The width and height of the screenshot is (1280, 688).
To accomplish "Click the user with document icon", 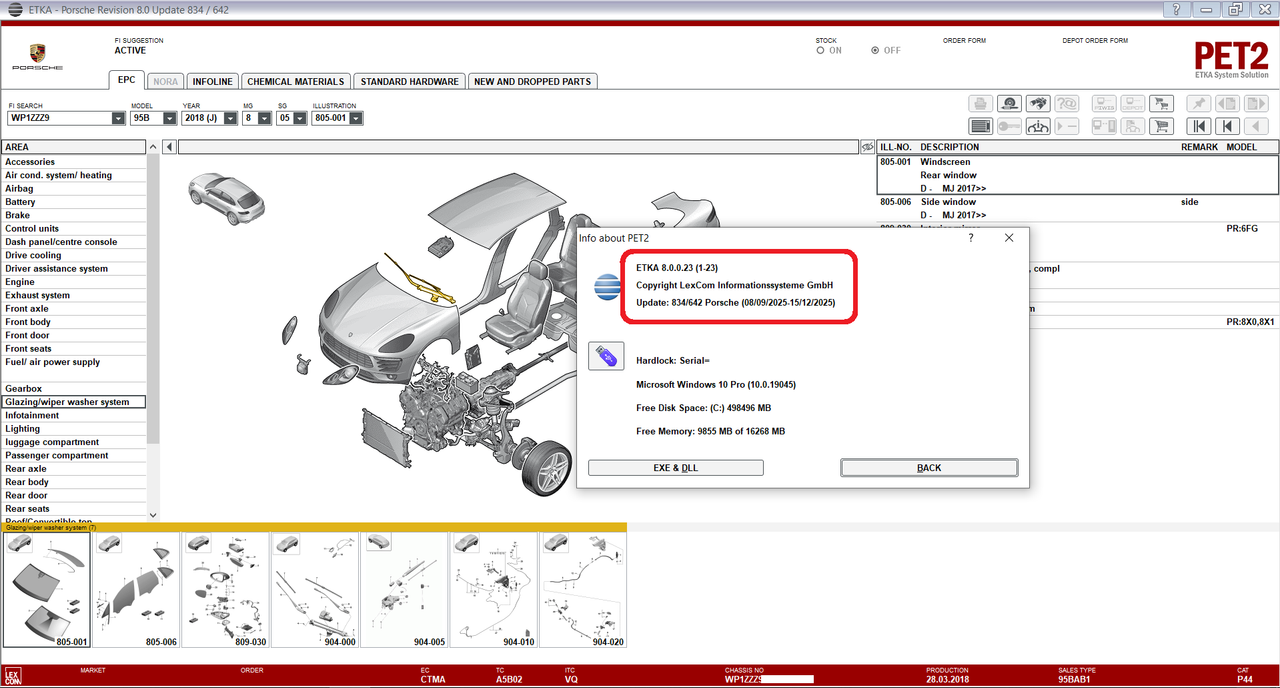I will (x=1132, y=126).
